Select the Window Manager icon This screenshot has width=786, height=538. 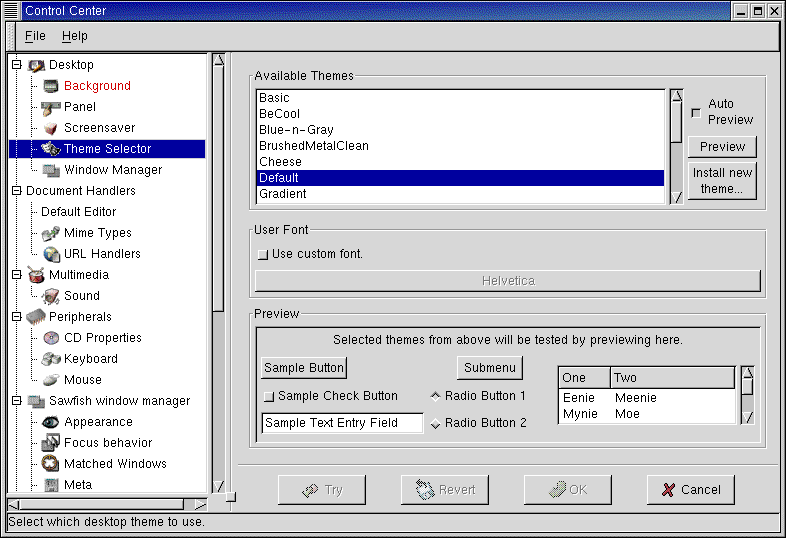coord(51,170)
